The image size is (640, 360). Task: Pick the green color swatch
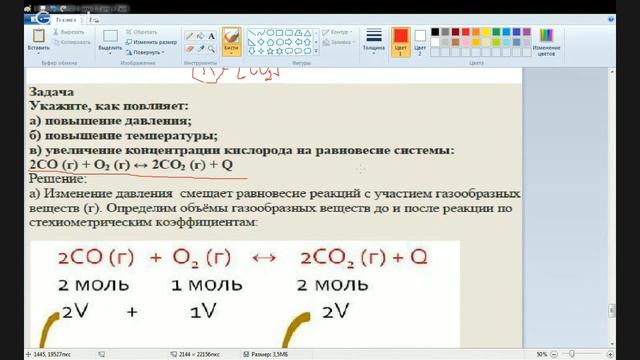(496, 32)
